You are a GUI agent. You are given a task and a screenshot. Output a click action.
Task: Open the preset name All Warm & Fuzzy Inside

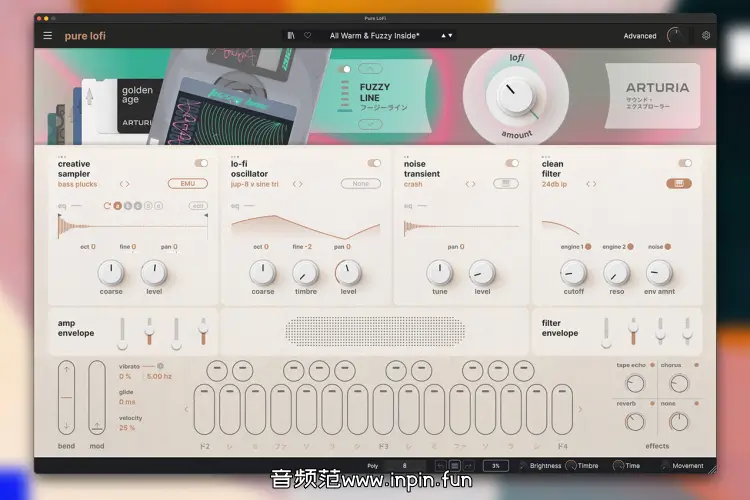374,36
